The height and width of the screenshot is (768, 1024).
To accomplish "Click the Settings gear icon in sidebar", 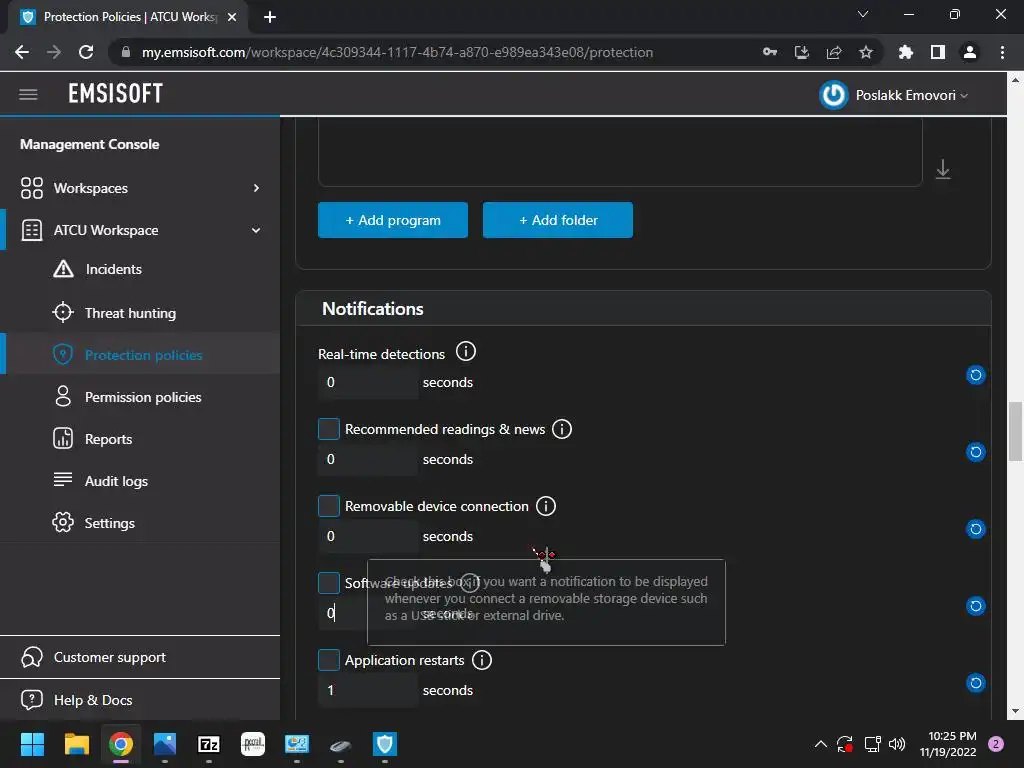I will 63,522.
